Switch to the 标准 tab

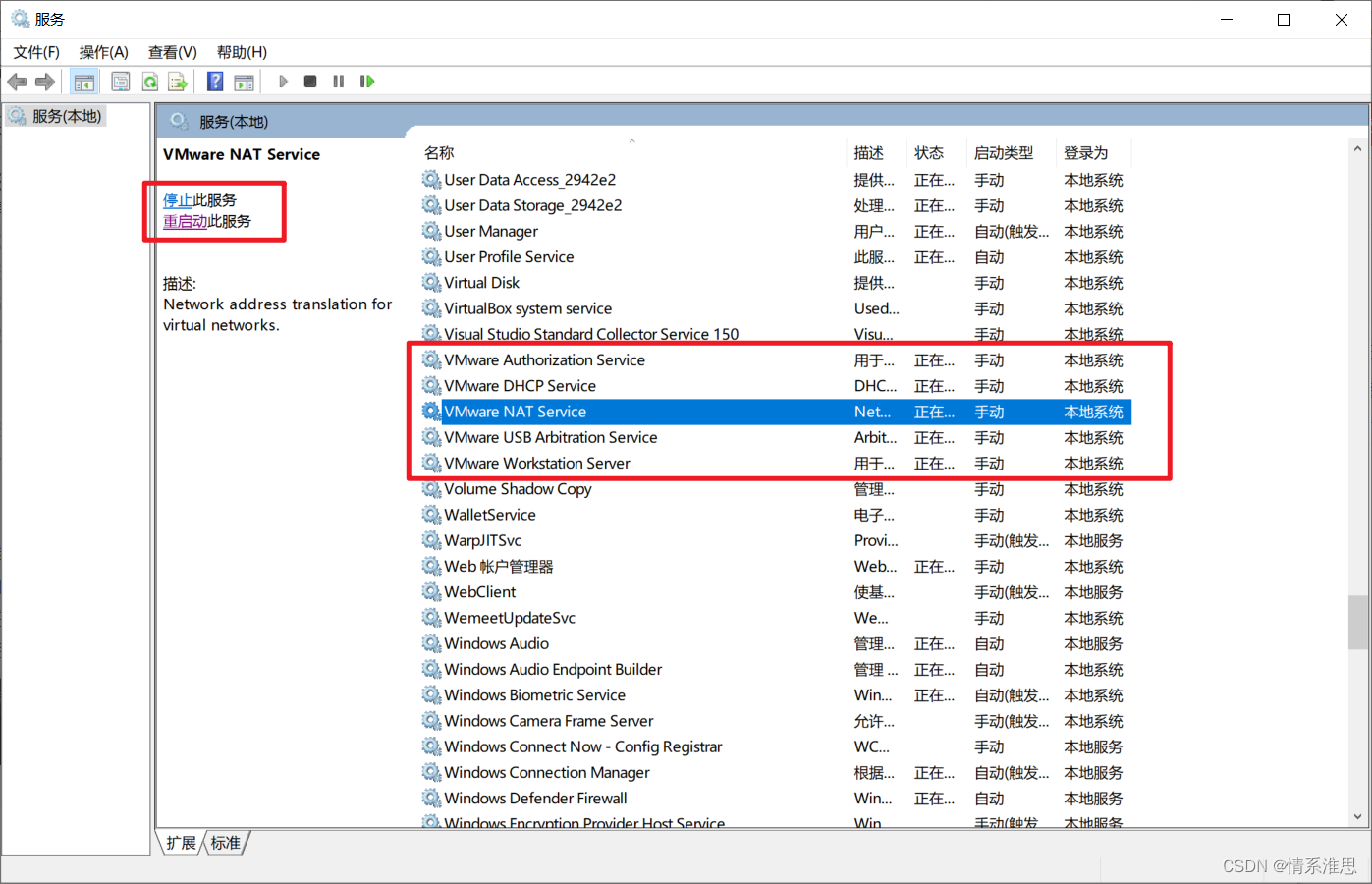coord(226,843)
